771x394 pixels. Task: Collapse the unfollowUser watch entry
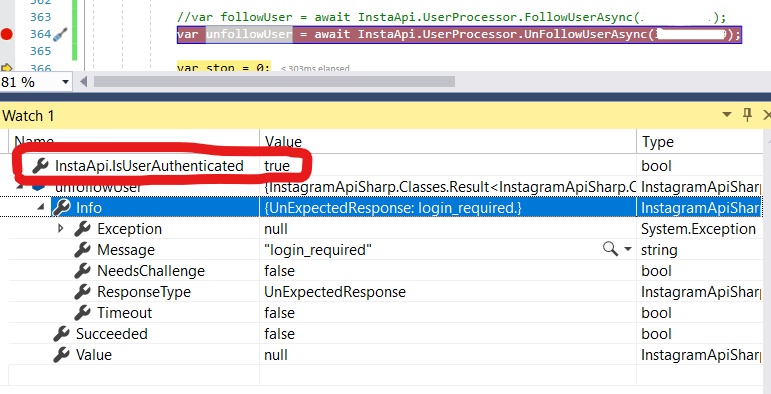pyautogui.click(x=20, y=187)
